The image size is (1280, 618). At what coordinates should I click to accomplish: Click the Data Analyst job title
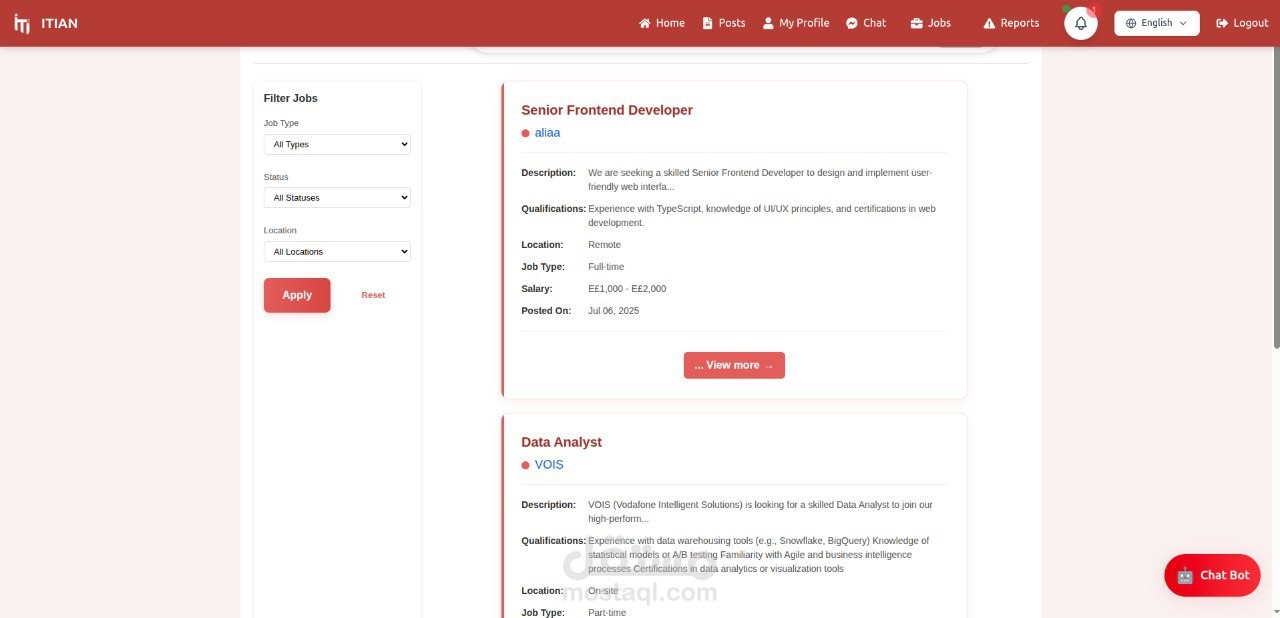pyautogui.click(x=561, y=442)
